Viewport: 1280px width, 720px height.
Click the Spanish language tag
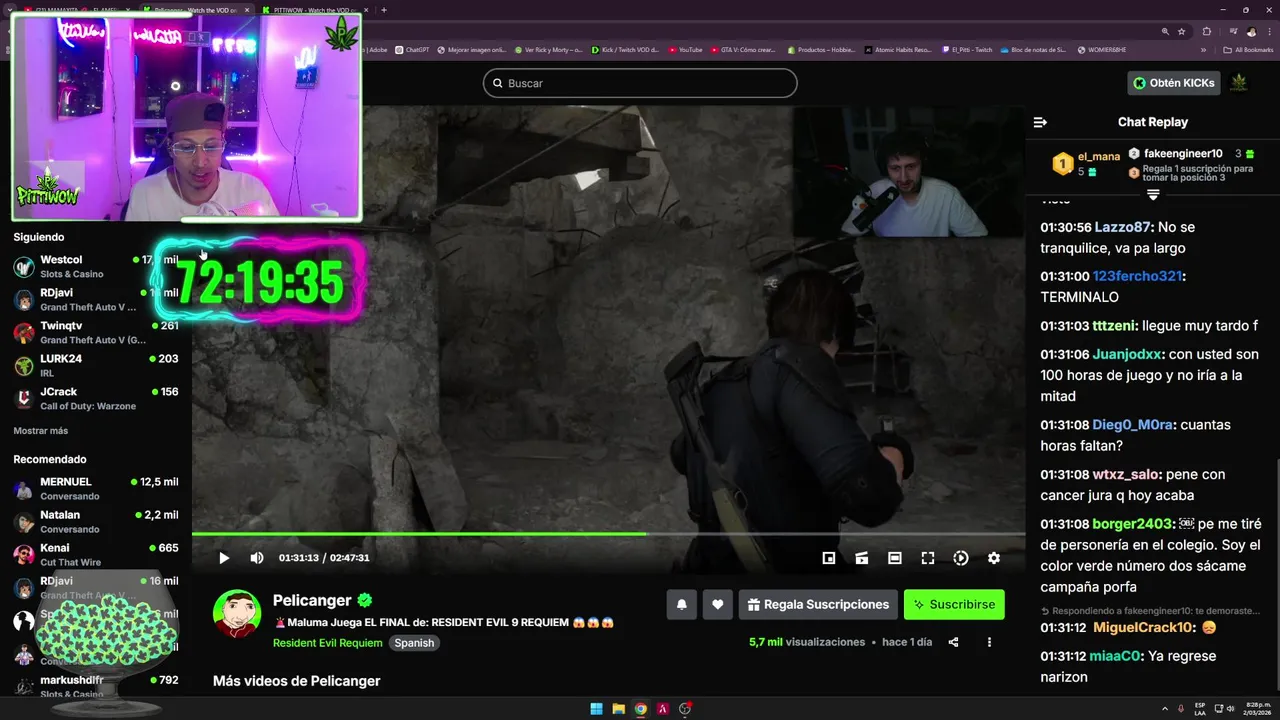pos(414,643)
